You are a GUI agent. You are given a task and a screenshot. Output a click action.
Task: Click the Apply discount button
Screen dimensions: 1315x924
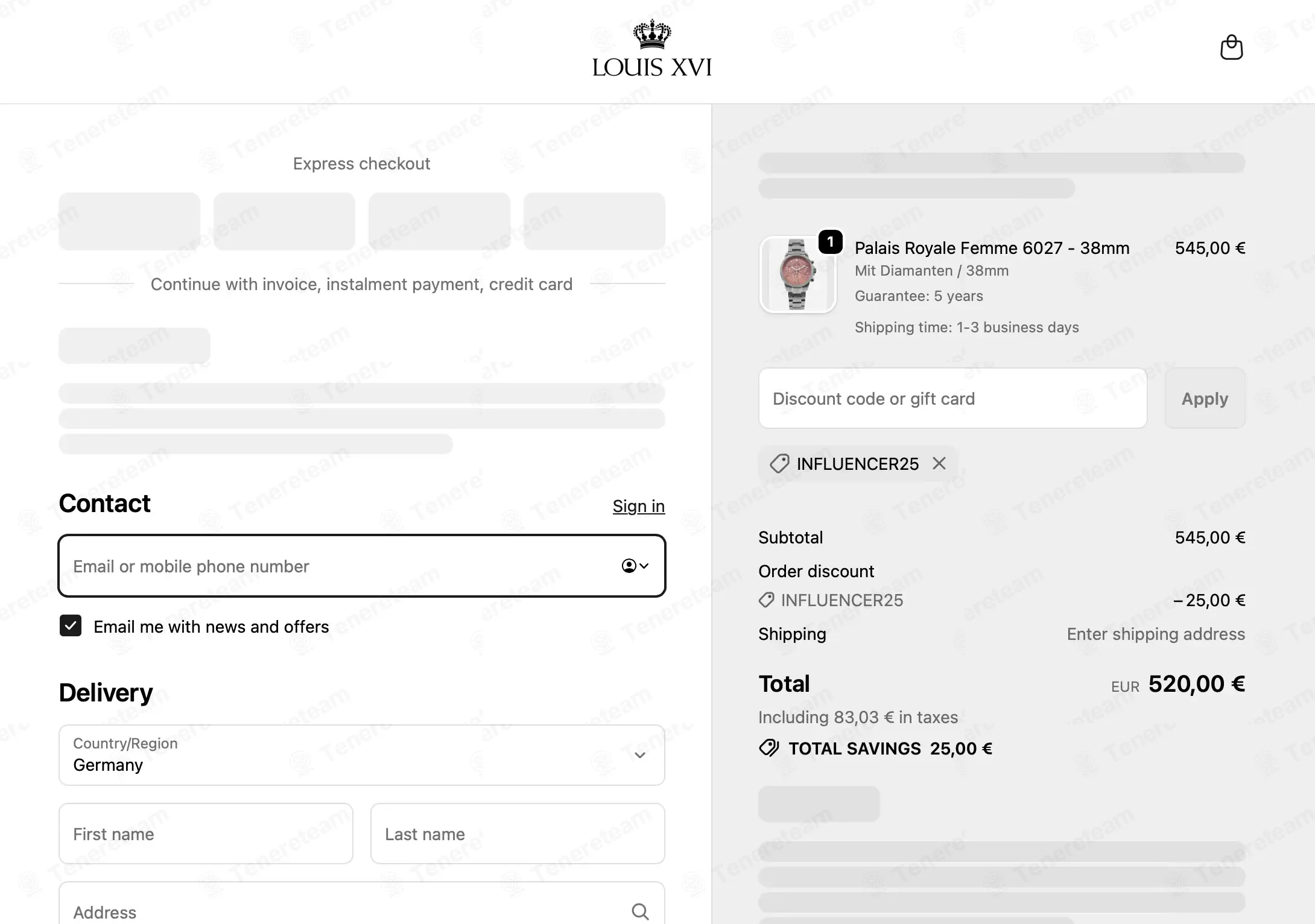[x=1205, y=398]
